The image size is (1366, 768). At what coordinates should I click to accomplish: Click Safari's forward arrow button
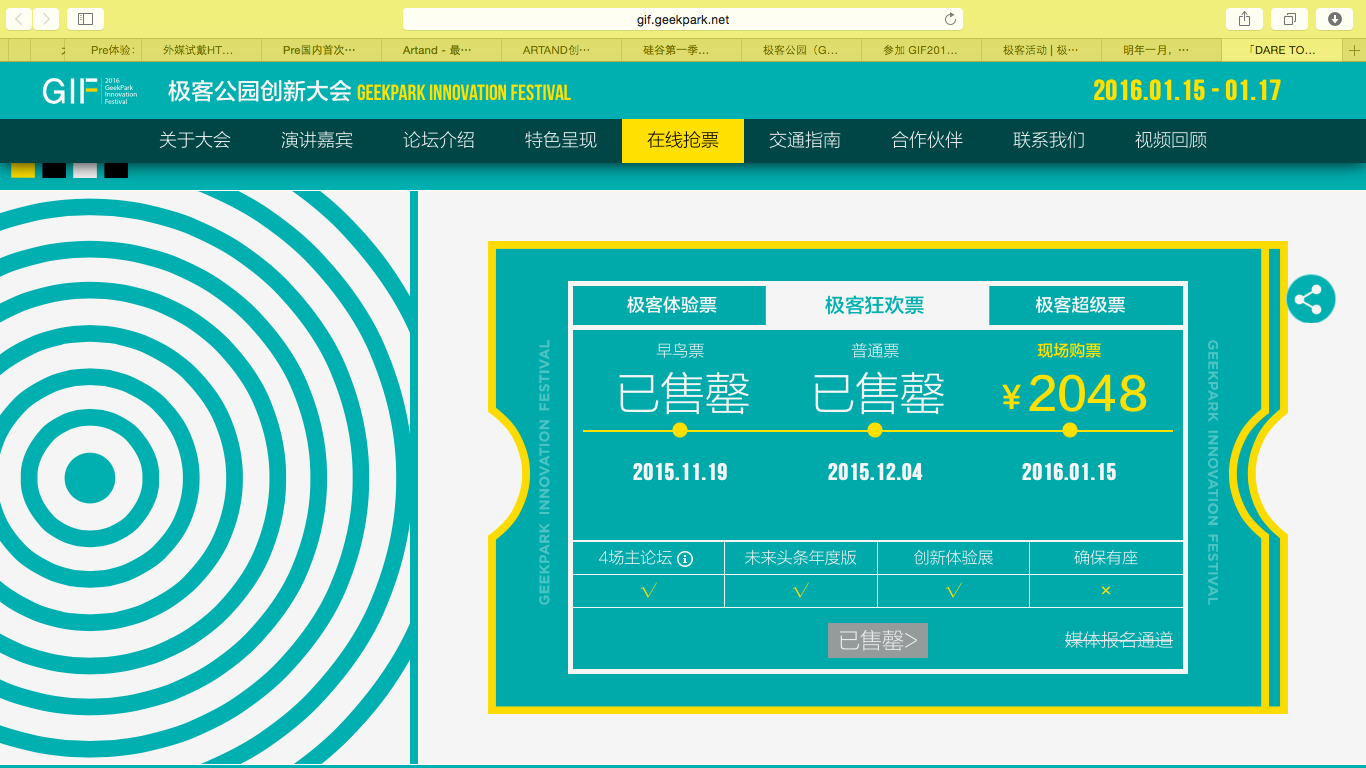pos(46,19)
